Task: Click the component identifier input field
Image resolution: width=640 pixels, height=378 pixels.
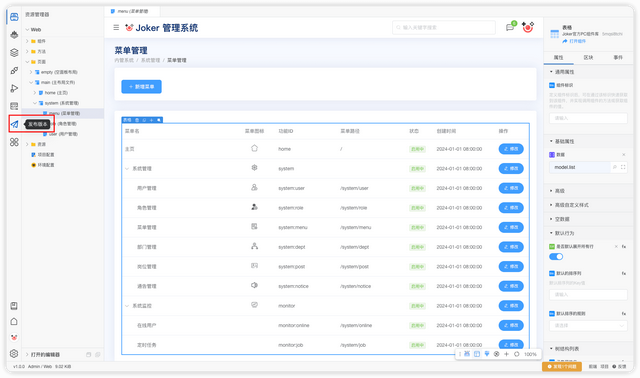Action: (x=588, y=118)
